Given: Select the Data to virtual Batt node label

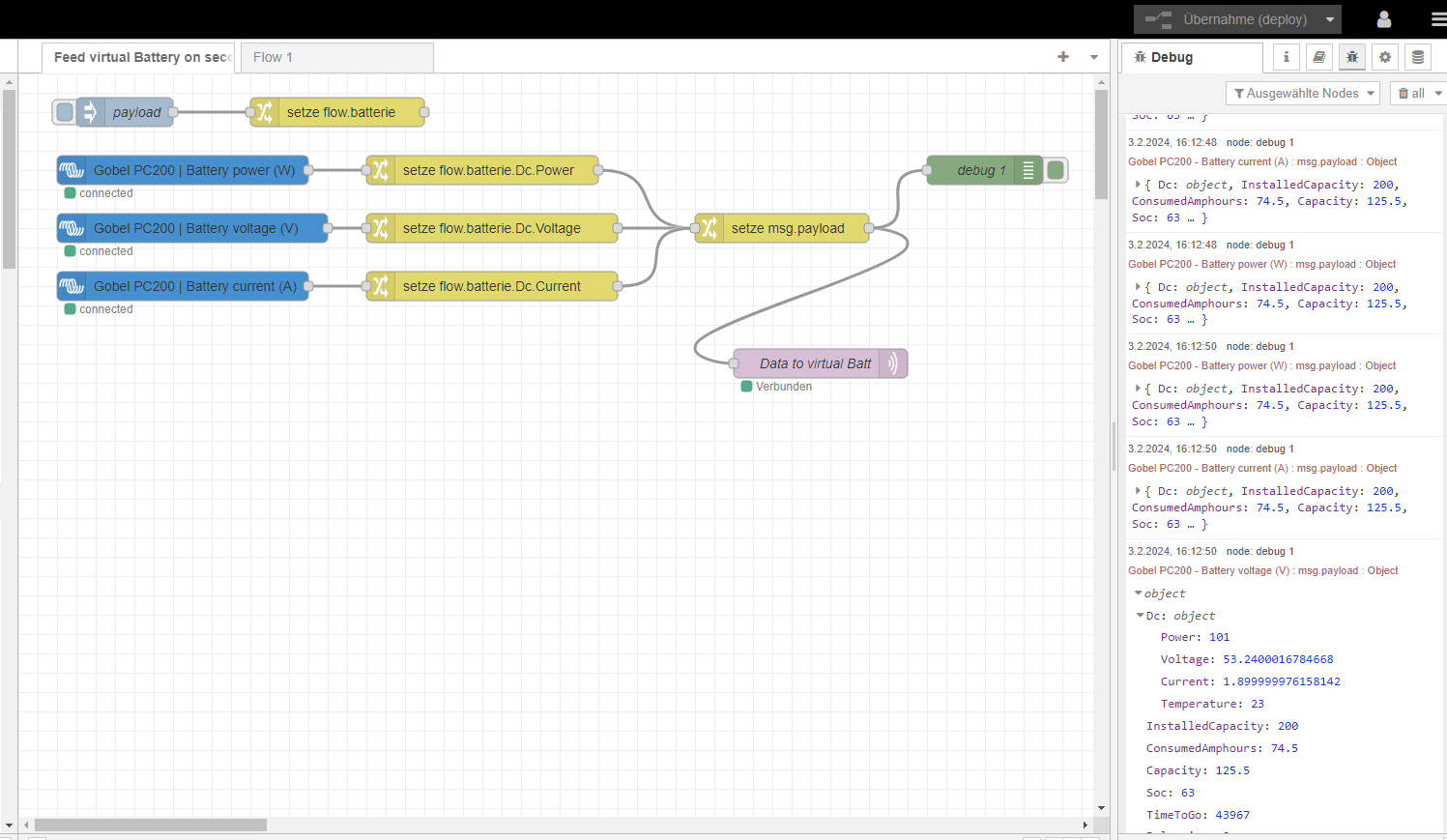Looking at the screenshot, I should click(816, 363).
